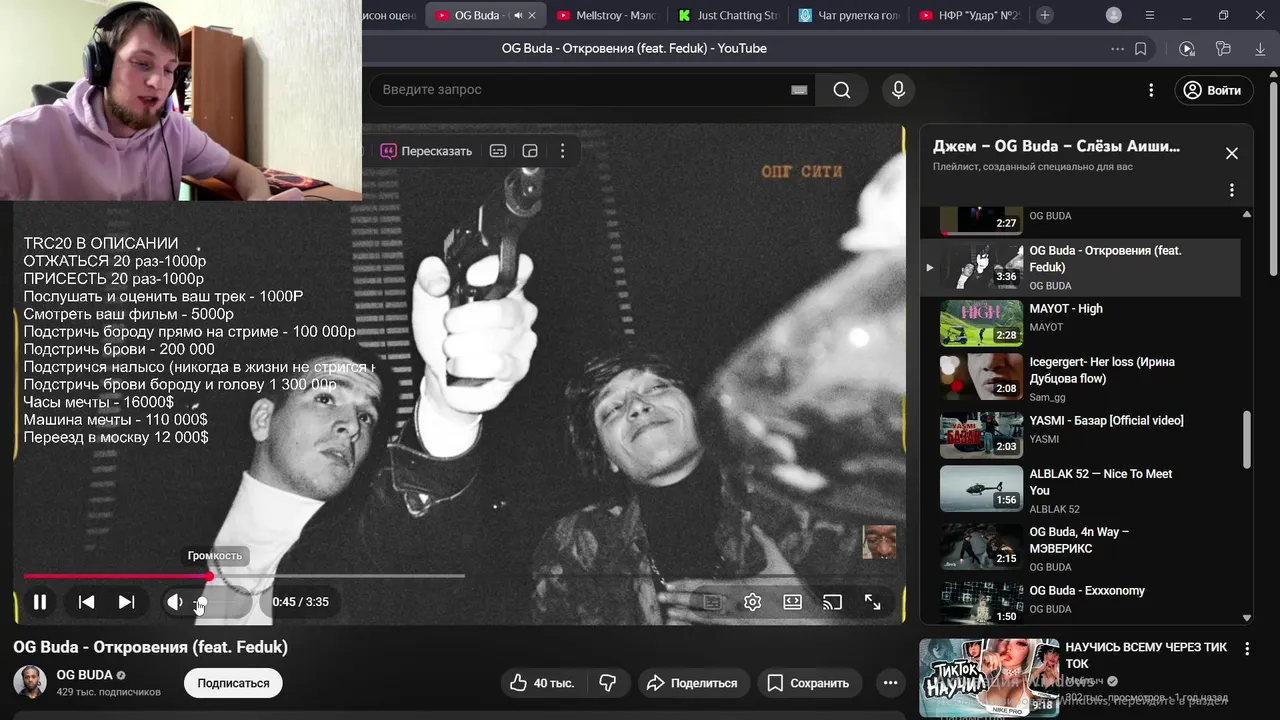Click the Сохранить save button
Screen dimensions: 1280x720
coord(808,683)
